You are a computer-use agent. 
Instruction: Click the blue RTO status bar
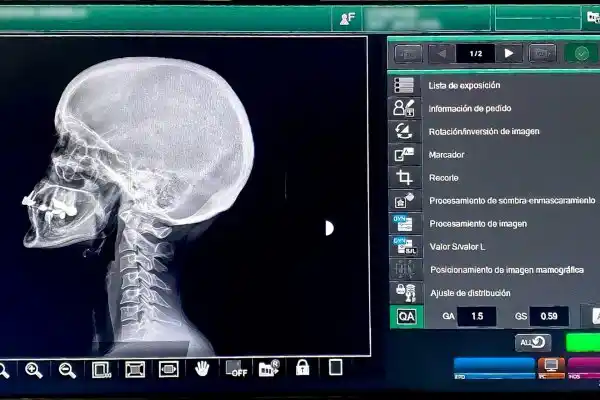493,366
